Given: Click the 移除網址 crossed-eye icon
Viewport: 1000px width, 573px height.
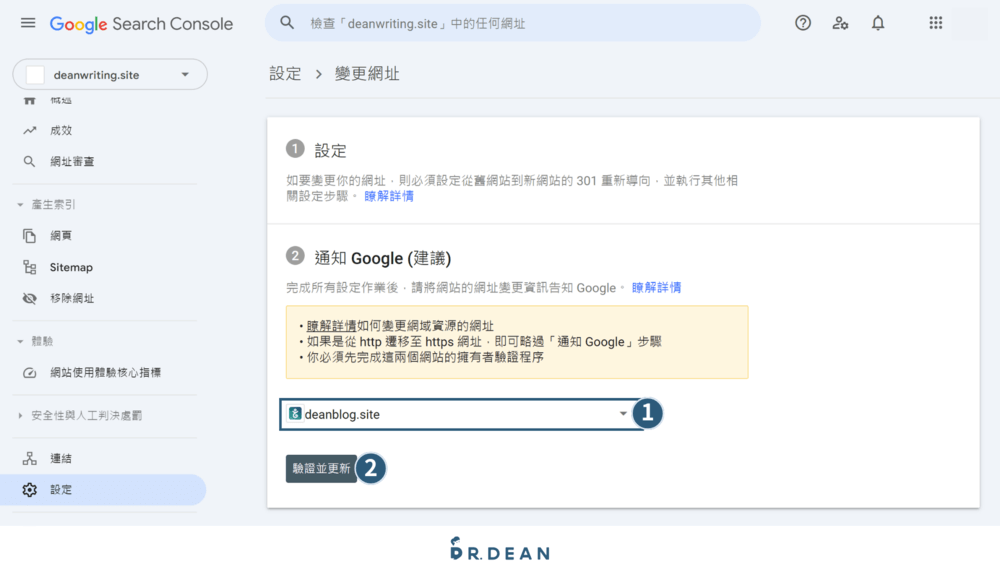Looking at the screenshot, I should [29, 298].
